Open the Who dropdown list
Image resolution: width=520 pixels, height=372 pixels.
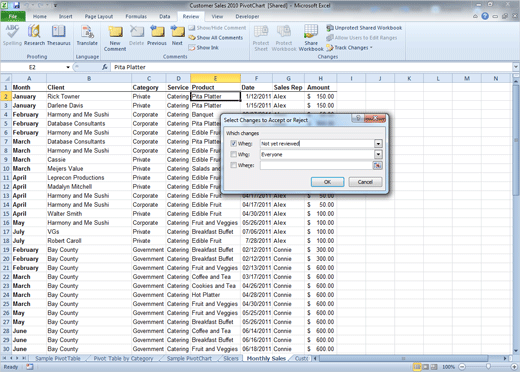(x=378, y=154)
